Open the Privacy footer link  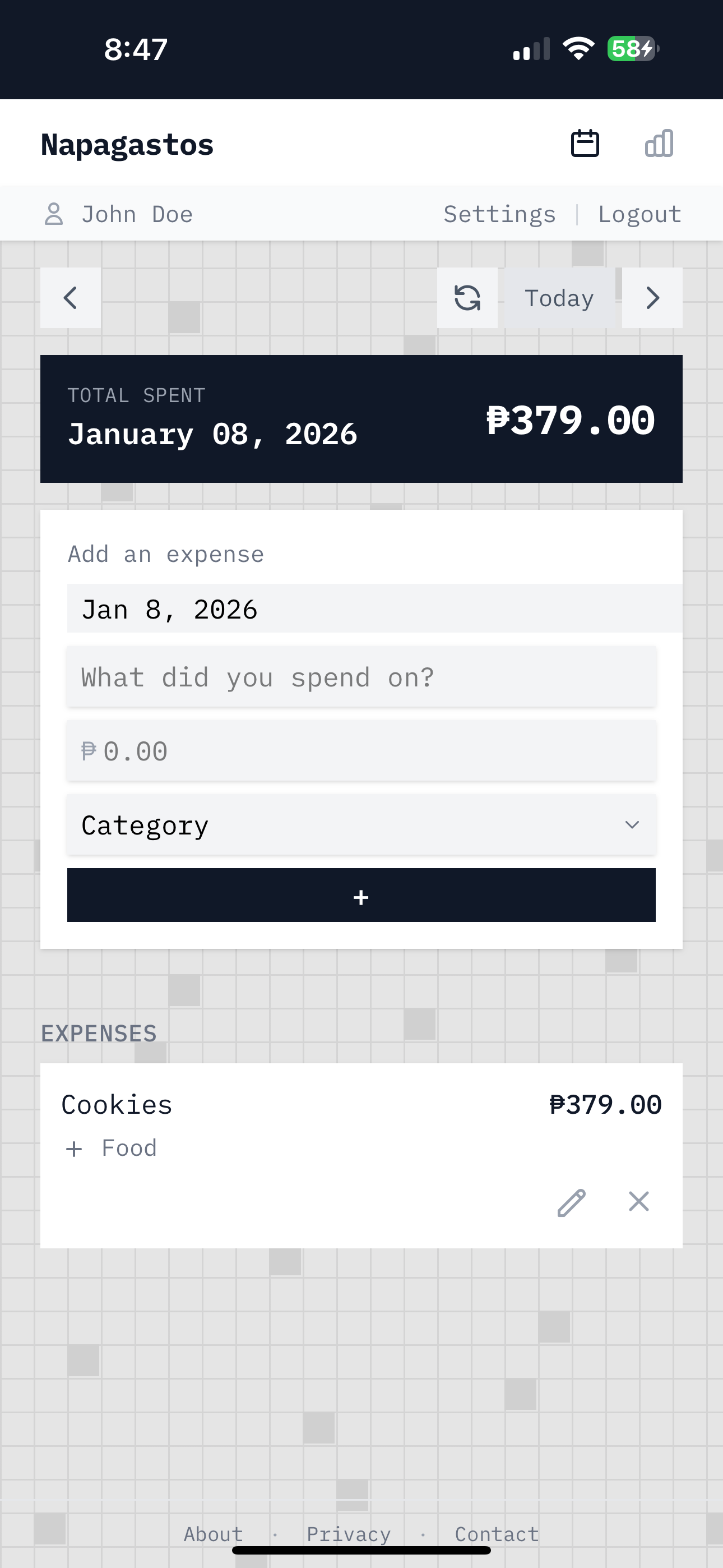click(x=349, y=1534)
